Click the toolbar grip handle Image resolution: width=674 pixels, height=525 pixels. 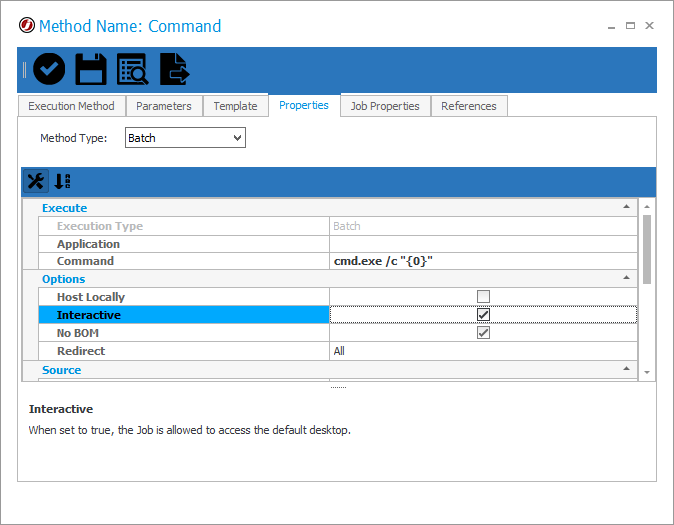(x=25, y=70)
